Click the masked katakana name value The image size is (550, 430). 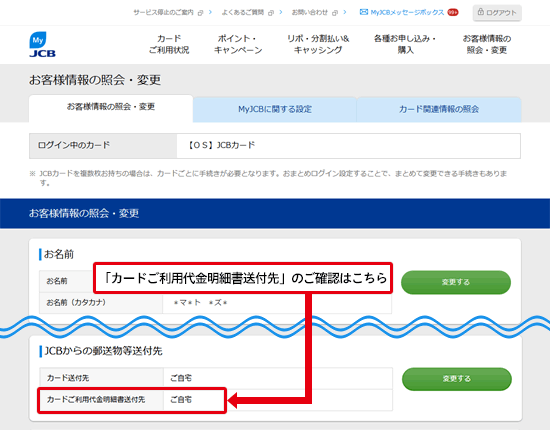201,303
